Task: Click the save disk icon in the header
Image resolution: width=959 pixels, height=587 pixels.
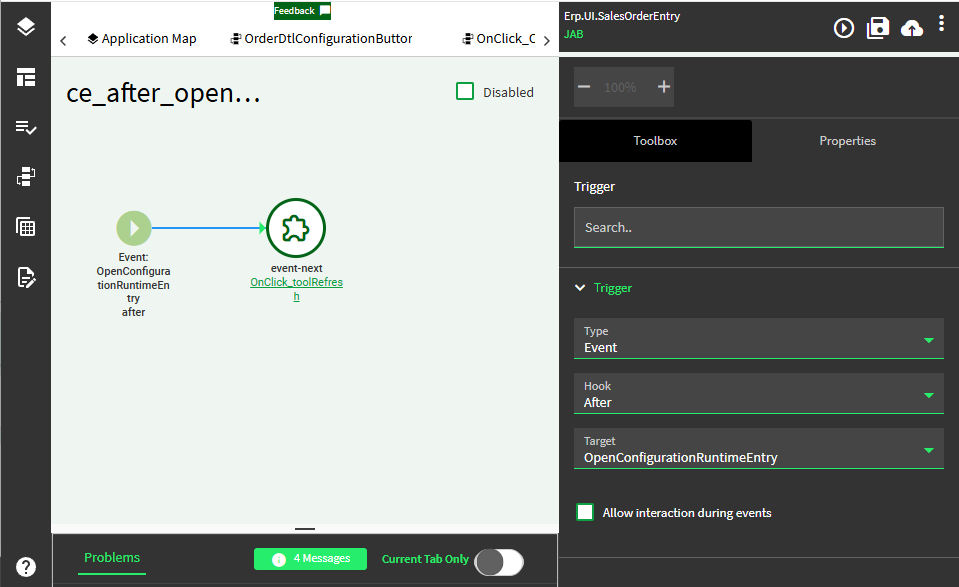Action: pyautogui.click(x=878, y=28)
